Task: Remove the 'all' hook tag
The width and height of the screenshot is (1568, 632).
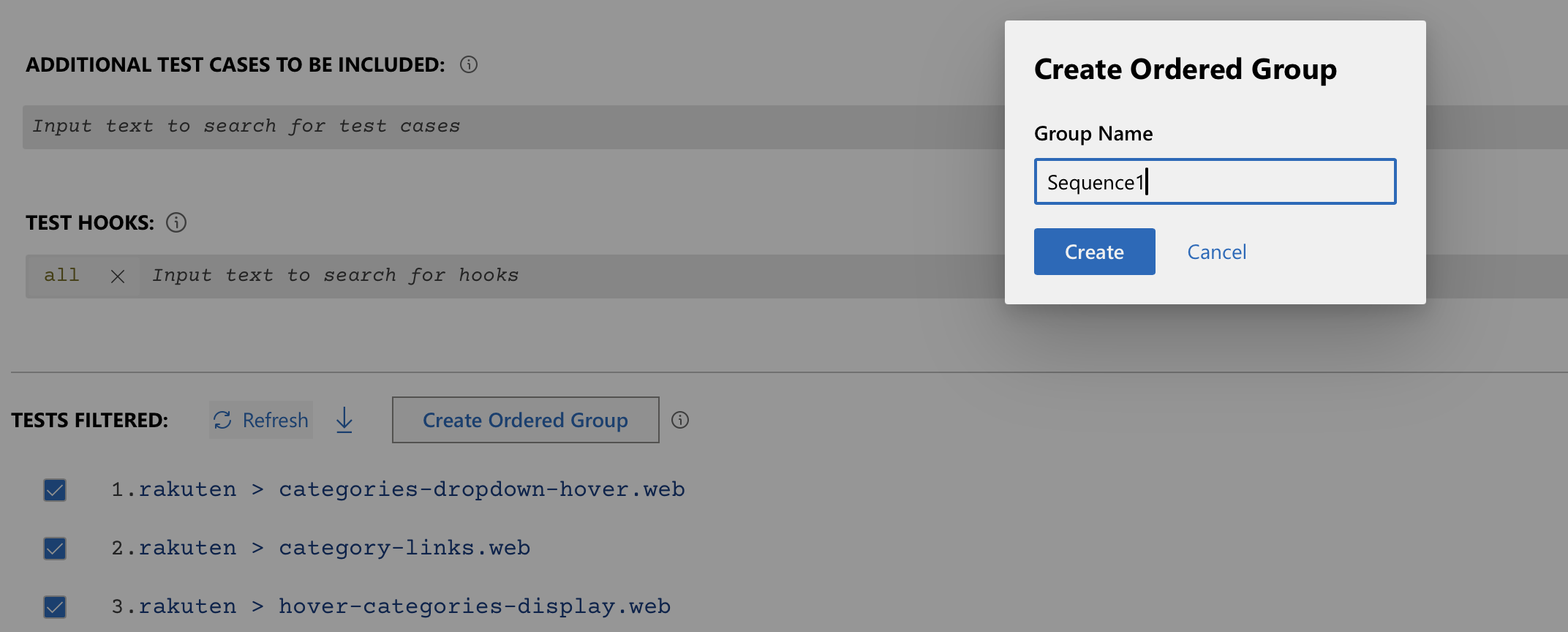Action: point(118,276)
